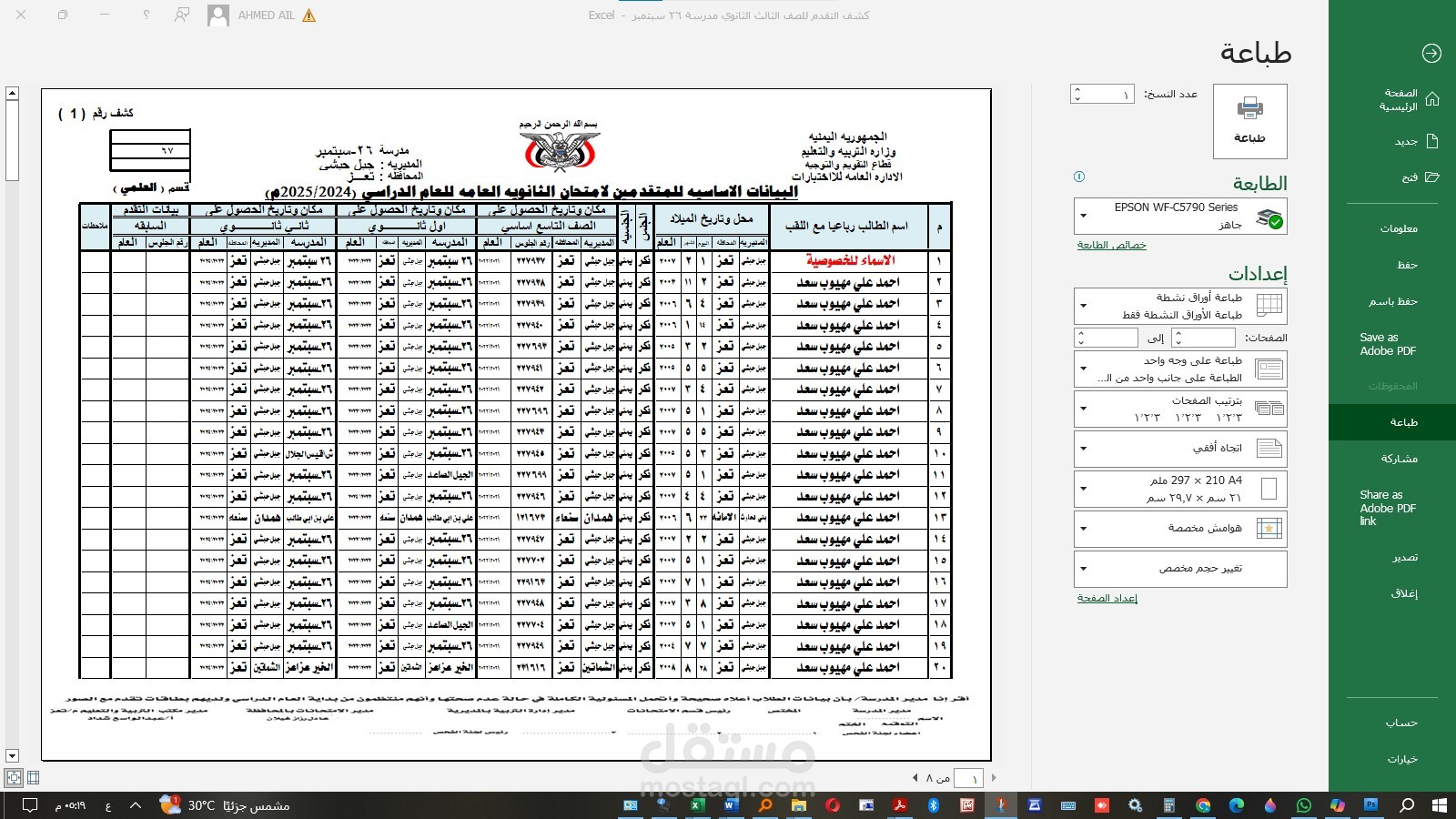Open the EPSON WF-C5790 printer dropdown
The height and width of the screenshot is (819, 1456).
pyautogui.click(x=1180, y=217)
